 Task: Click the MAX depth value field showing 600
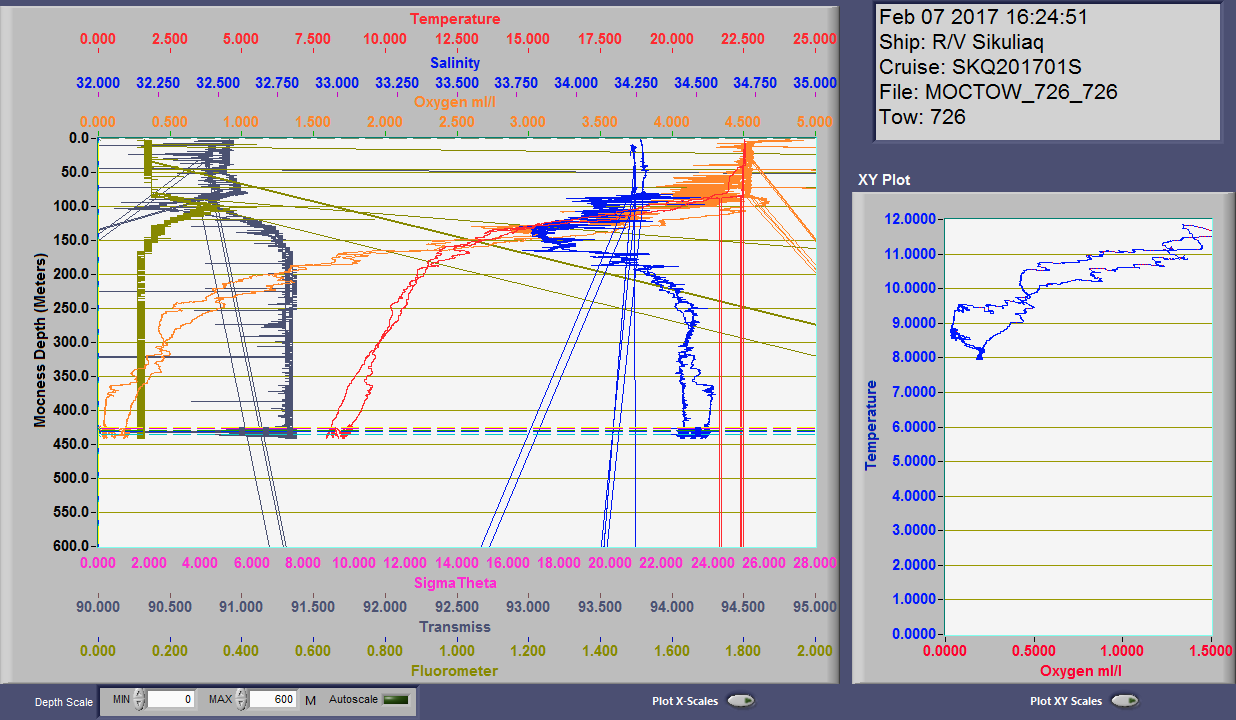273,700
